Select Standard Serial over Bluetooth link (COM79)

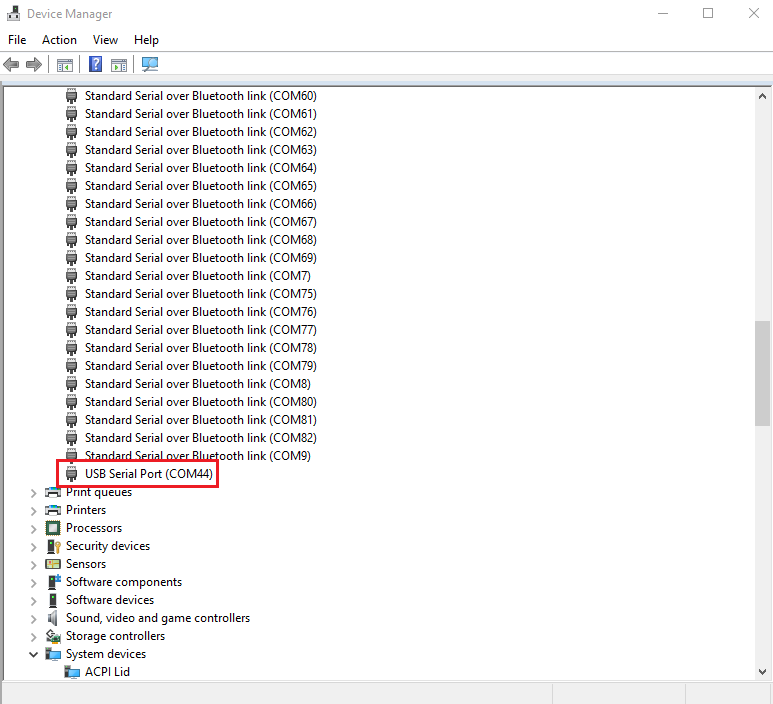coord(201,366)
